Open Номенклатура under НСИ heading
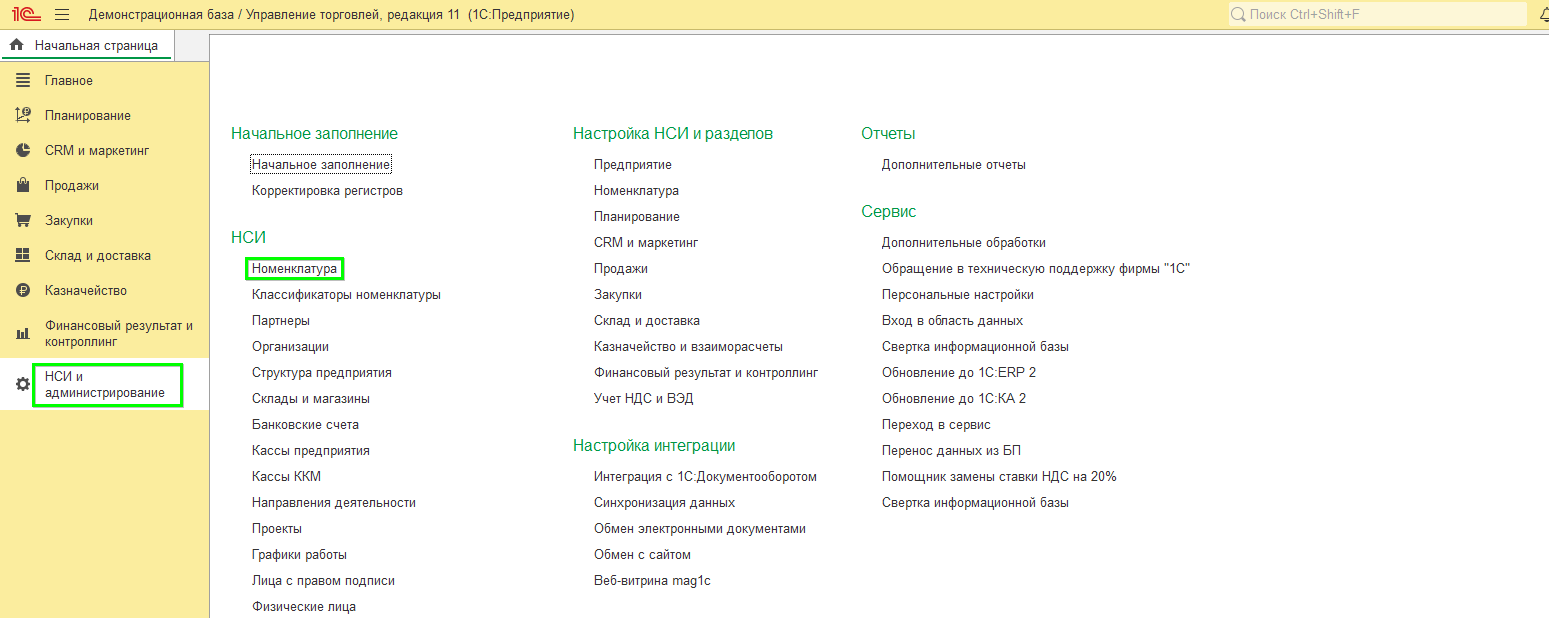 tap(295, 268)
